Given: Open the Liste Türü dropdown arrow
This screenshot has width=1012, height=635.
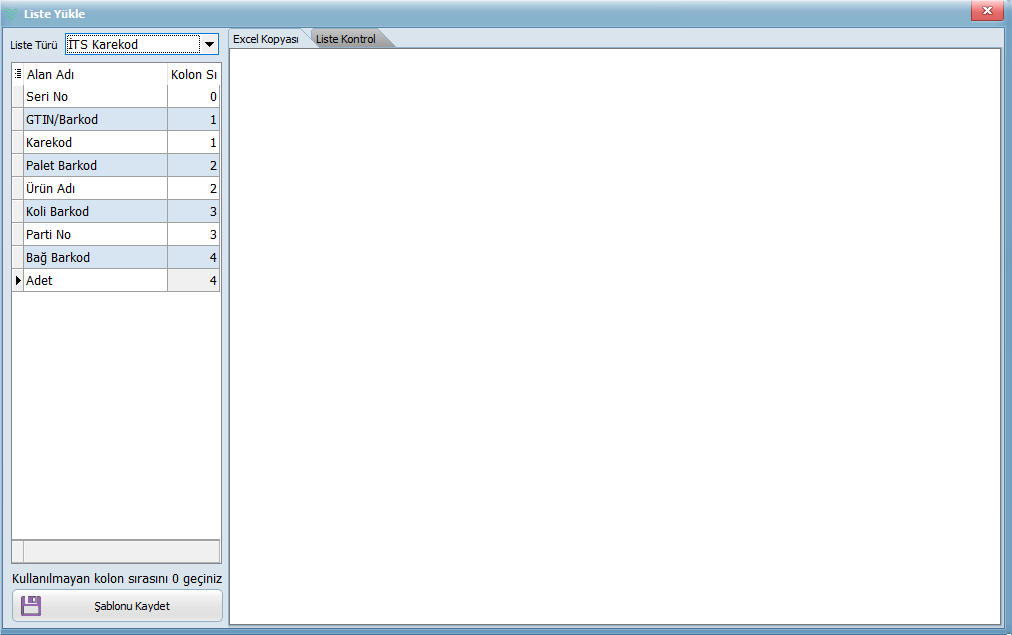Looking at the screenshot, I should [209, 44].
